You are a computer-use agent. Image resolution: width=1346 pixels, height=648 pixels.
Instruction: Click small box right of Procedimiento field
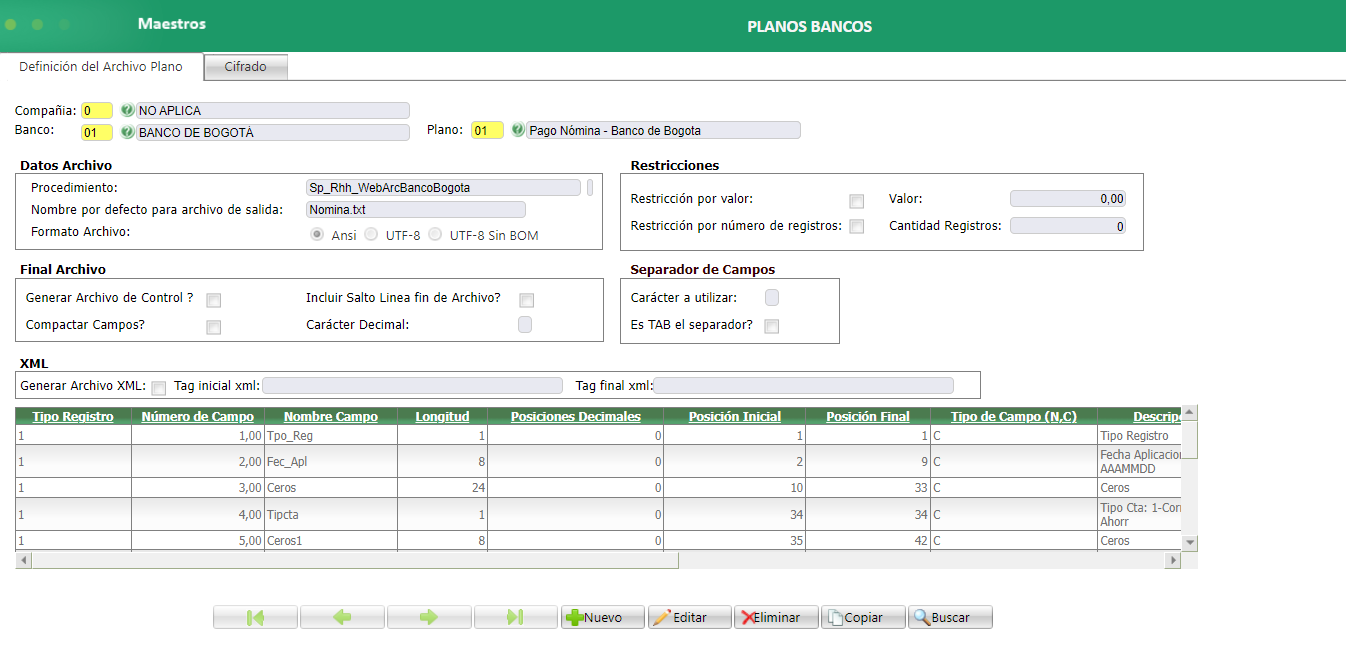click(590, 187)
